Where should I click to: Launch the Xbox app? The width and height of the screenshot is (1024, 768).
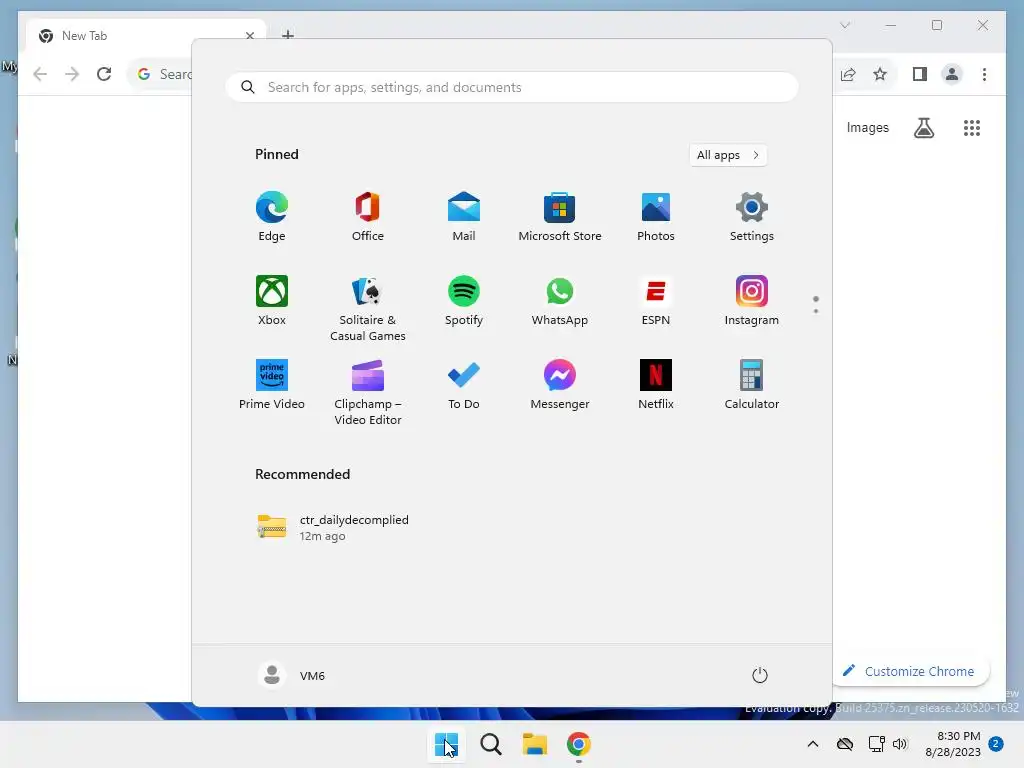pos(272,301)
